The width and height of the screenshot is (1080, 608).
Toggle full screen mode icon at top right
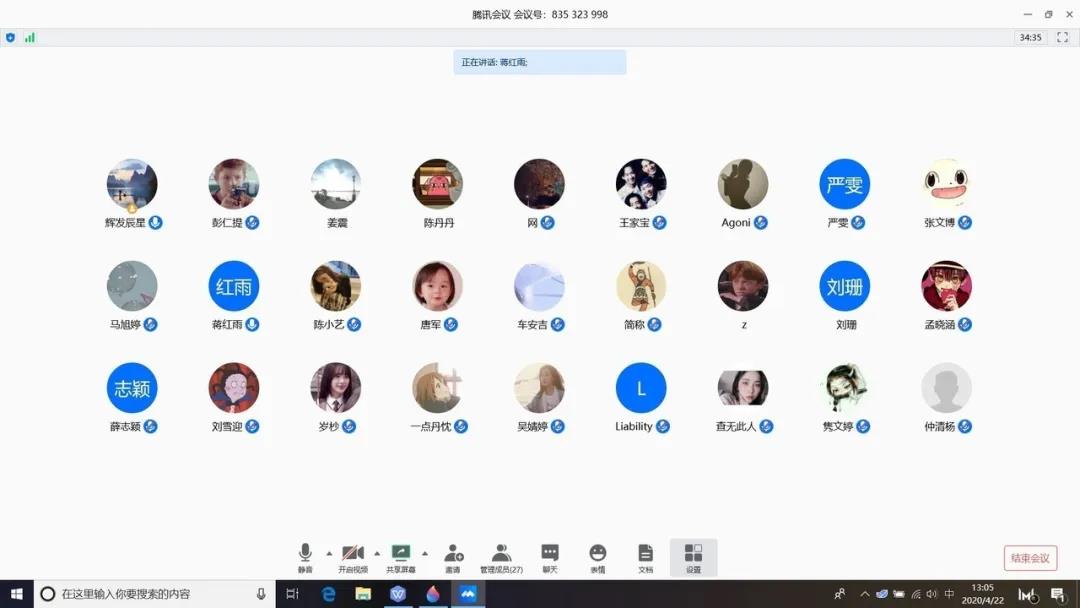pyautogui.click(x=1063, y=37)
